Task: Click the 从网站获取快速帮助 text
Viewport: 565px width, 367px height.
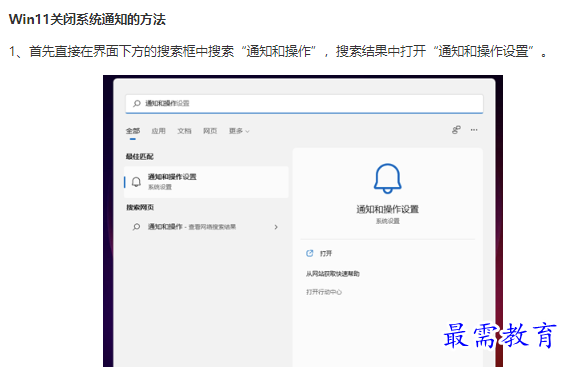Action: tap(333, 274)
